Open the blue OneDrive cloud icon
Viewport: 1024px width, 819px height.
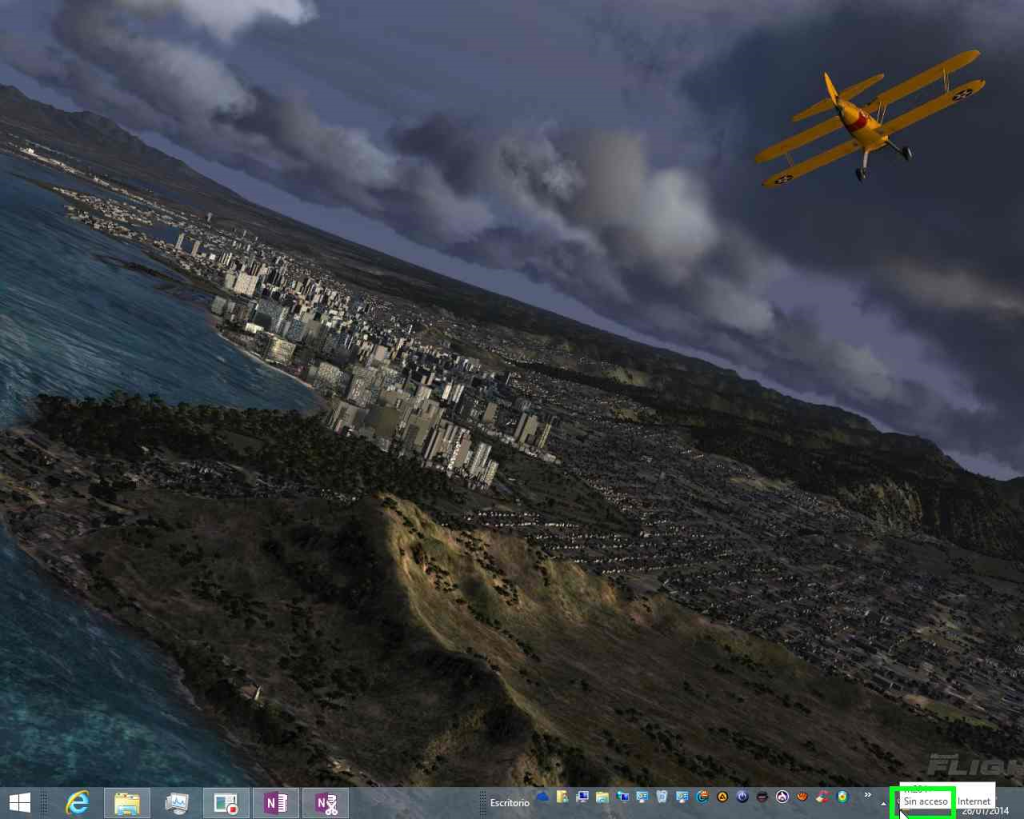coord(543,797)
